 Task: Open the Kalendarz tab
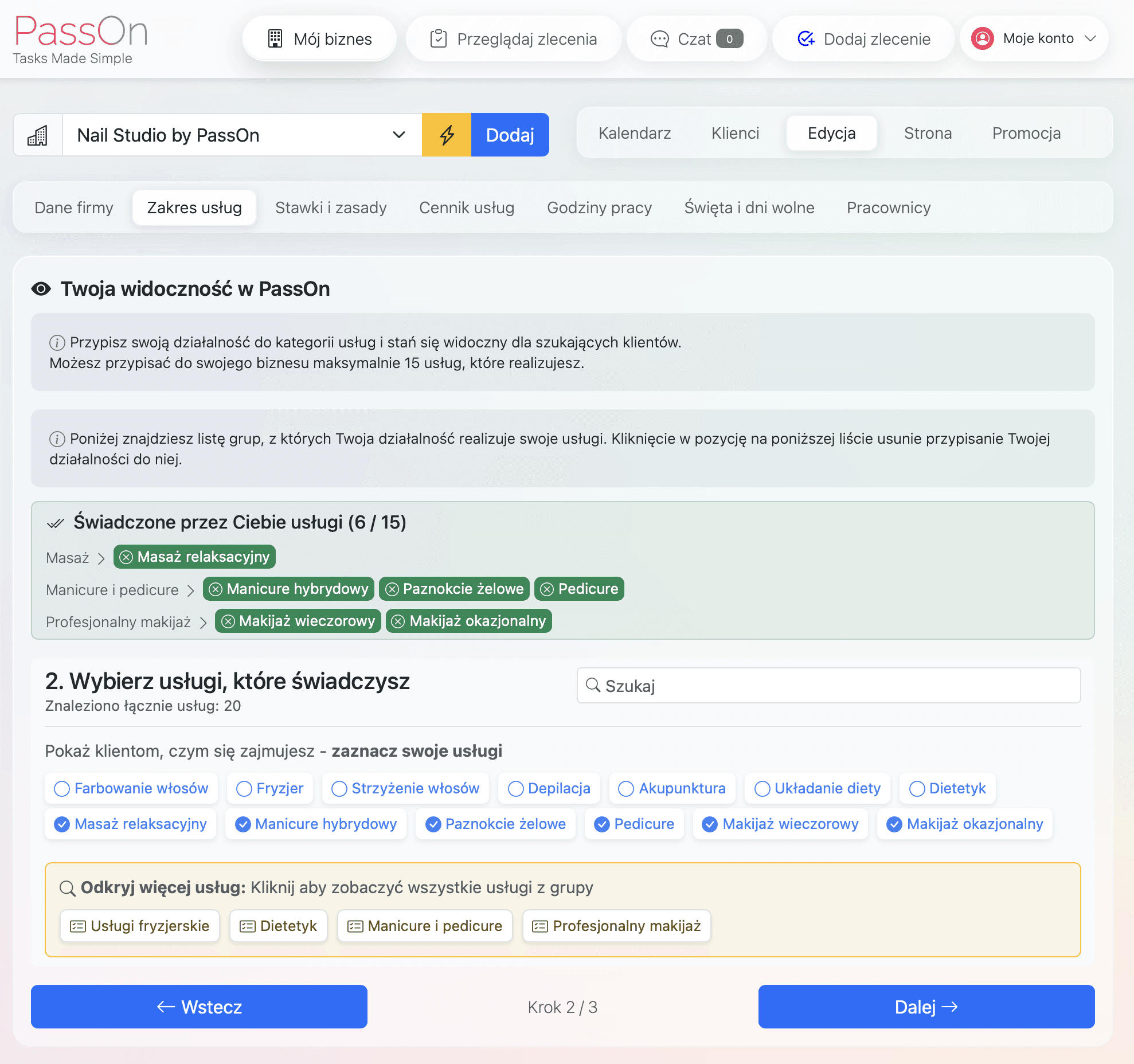click(x=634, y=133)
